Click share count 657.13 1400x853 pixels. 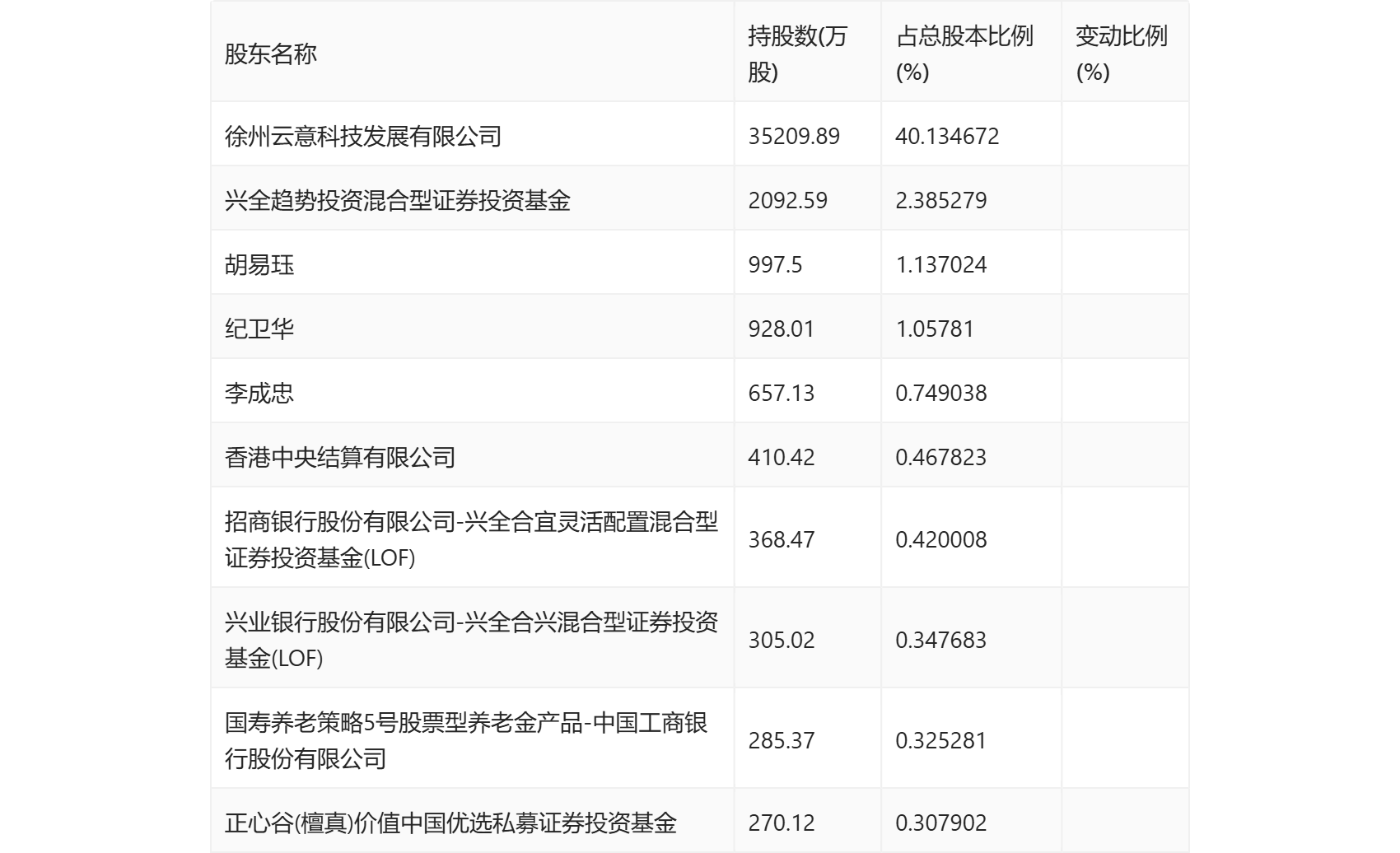(782, 393)
